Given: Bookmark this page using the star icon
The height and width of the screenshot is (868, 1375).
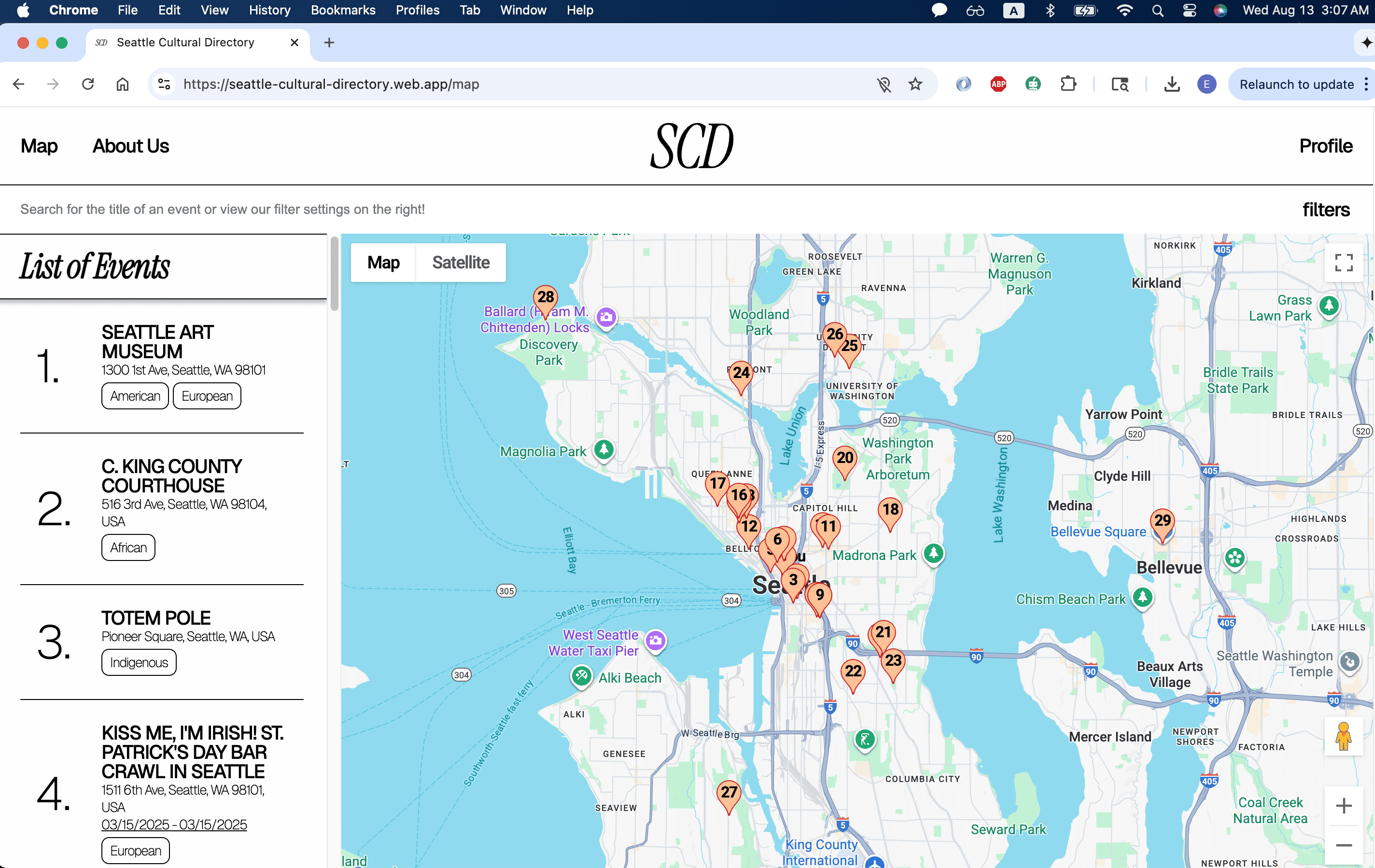Looking at the screenshot, I should coord(916,84).
